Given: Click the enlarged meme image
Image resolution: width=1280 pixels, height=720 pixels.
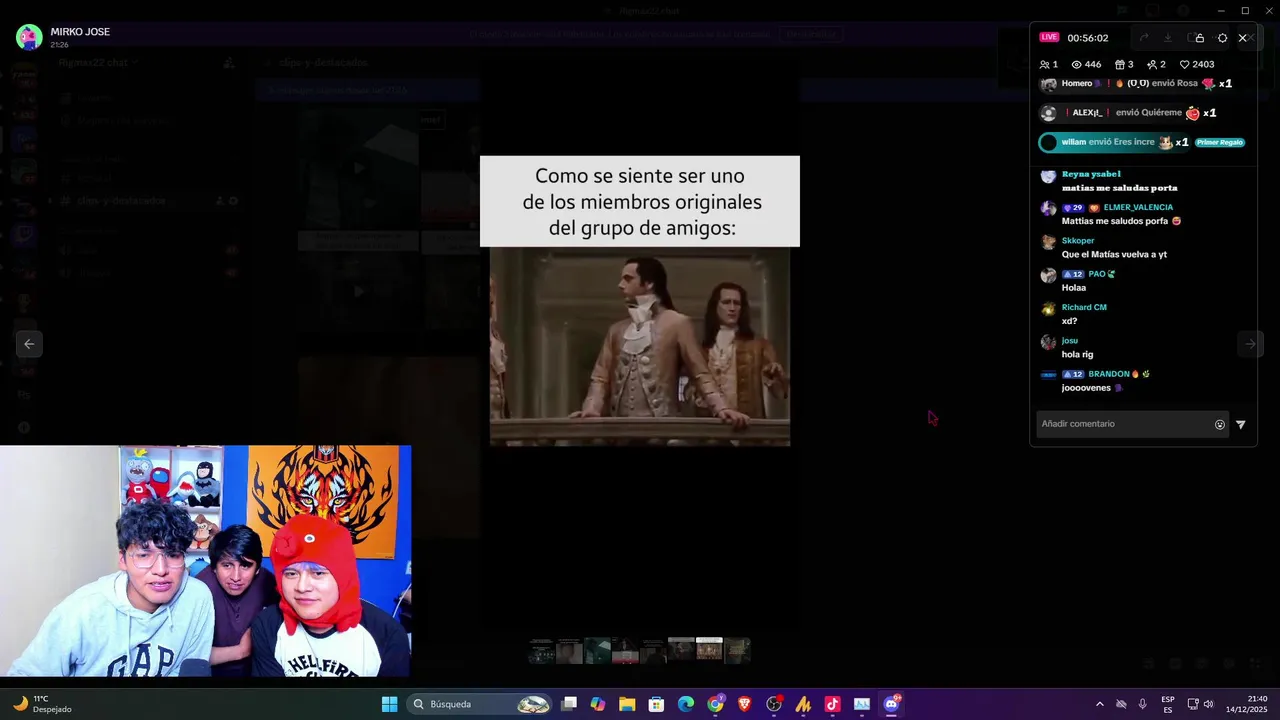Looking at the screenshot, I should [640, 301].
